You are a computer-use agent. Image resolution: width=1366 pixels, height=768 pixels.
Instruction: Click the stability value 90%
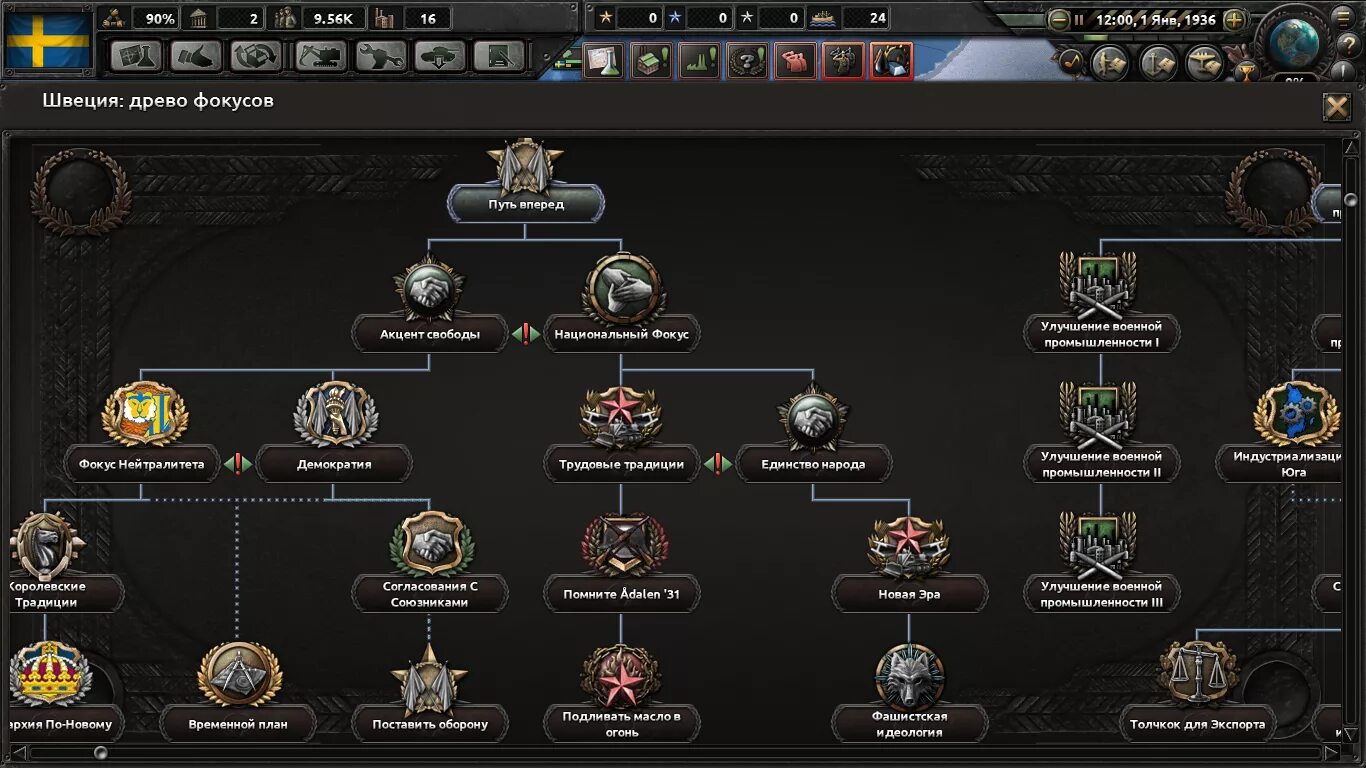click(x=156, y=18)
